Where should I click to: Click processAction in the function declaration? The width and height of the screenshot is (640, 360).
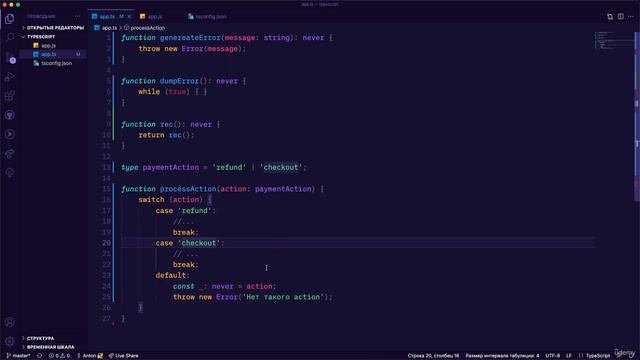[x=188, y=189]
